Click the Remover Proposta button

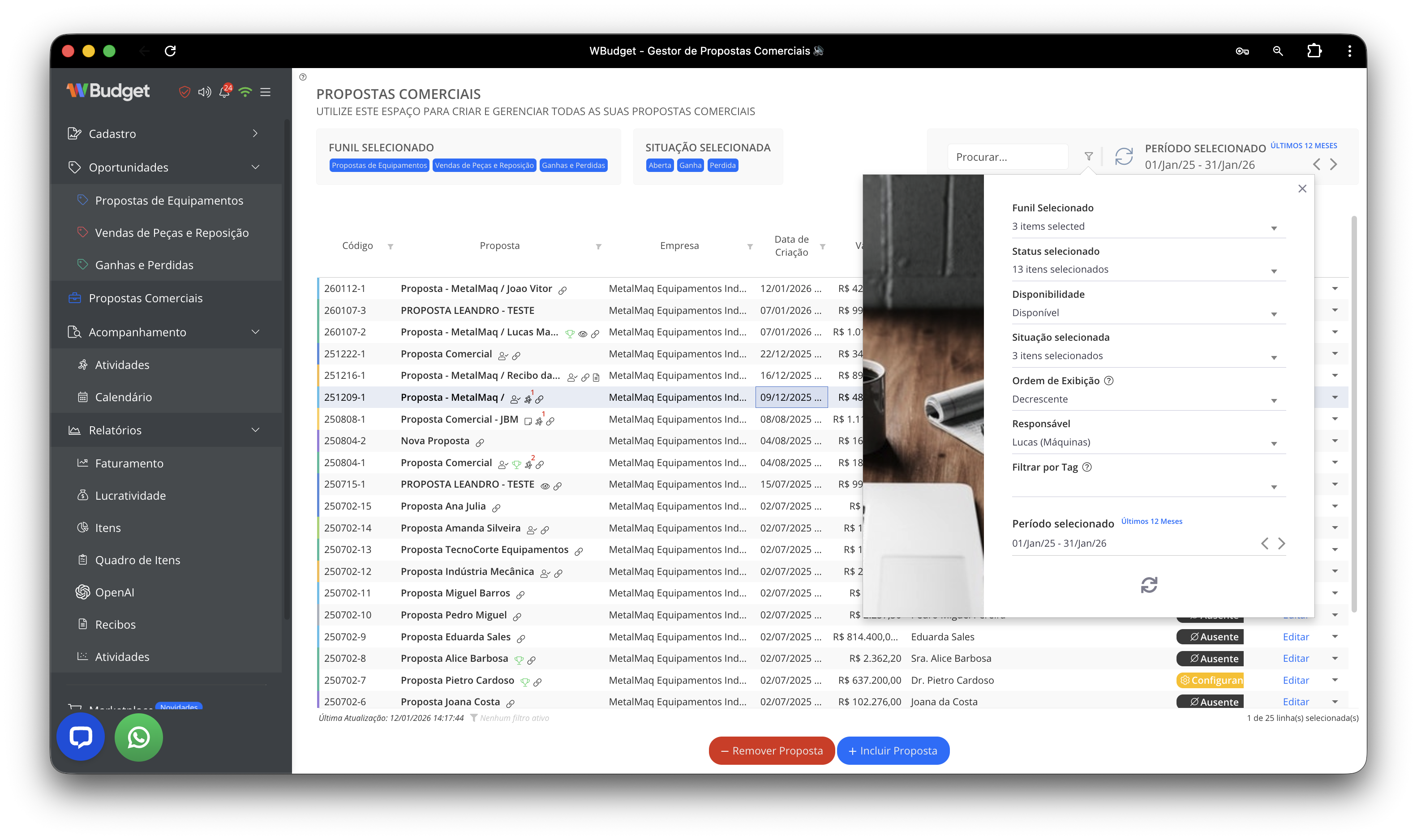[x=772, y=750]
